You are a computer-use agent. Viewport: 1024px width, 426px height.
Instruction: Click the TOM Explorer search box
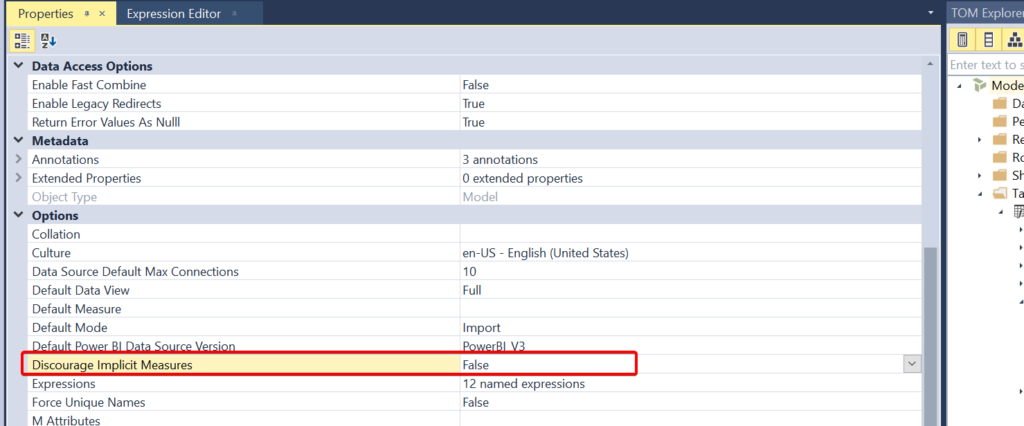(985, 65)
